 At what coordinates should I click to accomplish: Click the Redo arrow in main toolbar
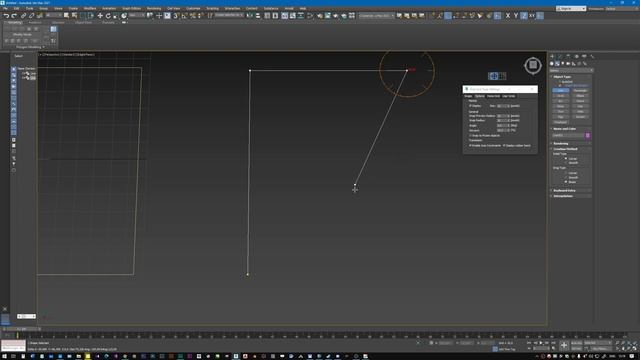14,16
